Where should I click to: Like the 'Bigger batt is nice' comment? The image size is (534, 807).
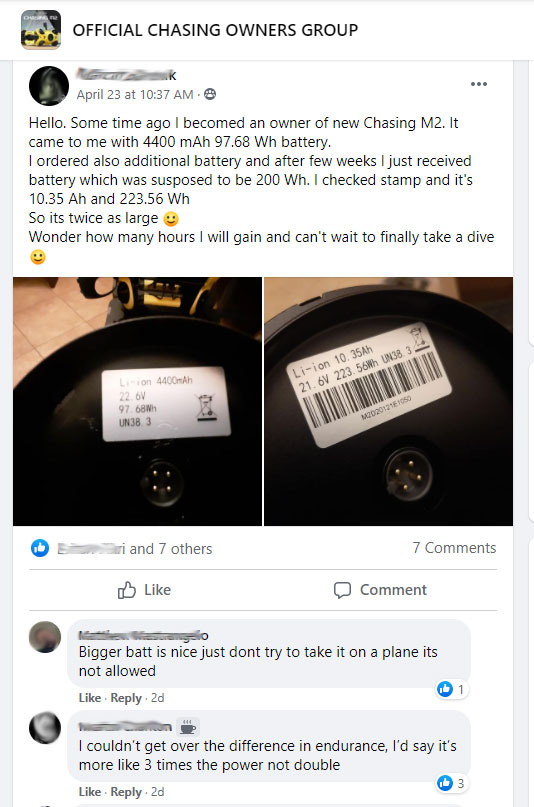(x=90, y=698)
